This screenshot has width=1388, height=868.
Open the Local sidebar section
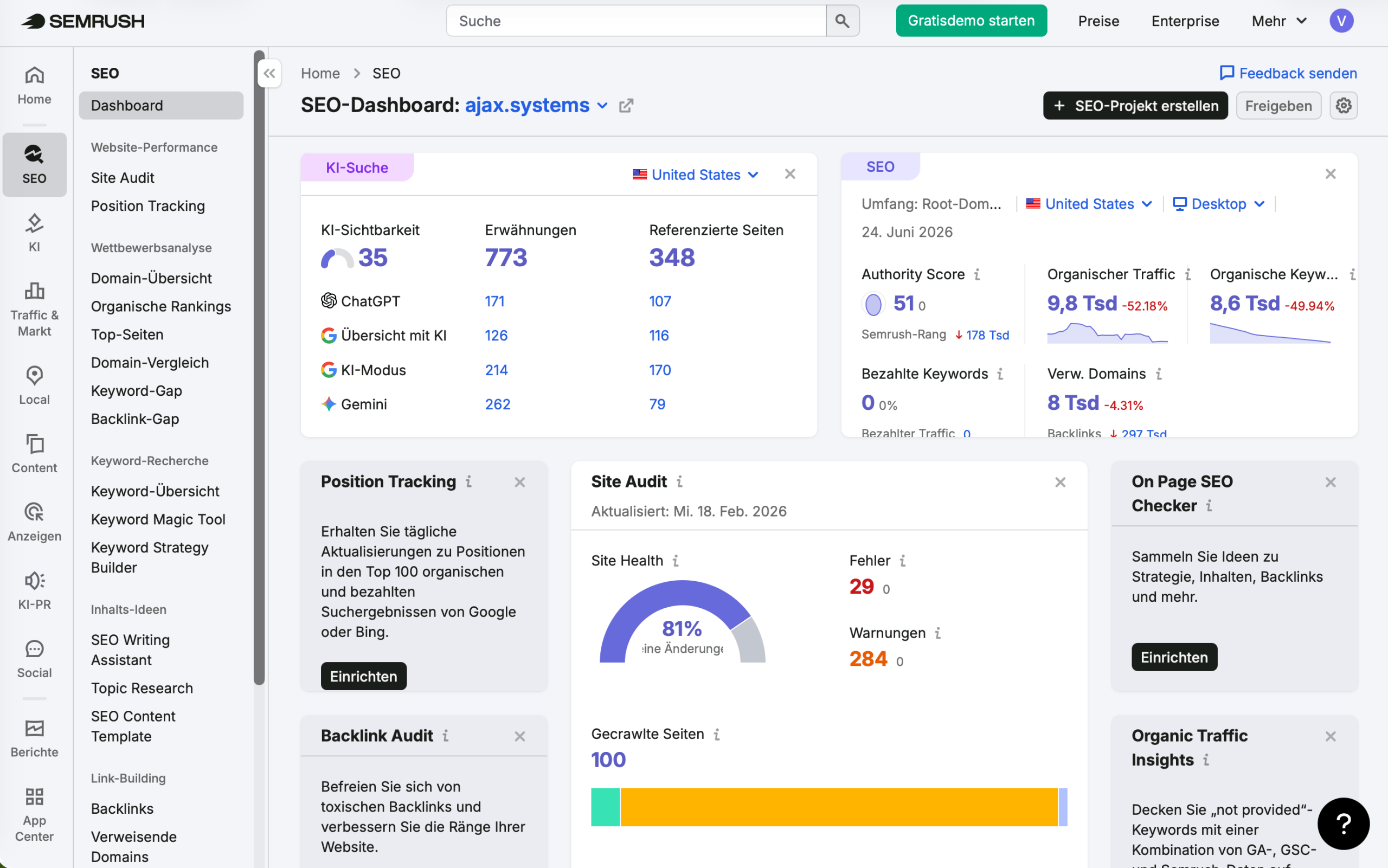point(35,386)
